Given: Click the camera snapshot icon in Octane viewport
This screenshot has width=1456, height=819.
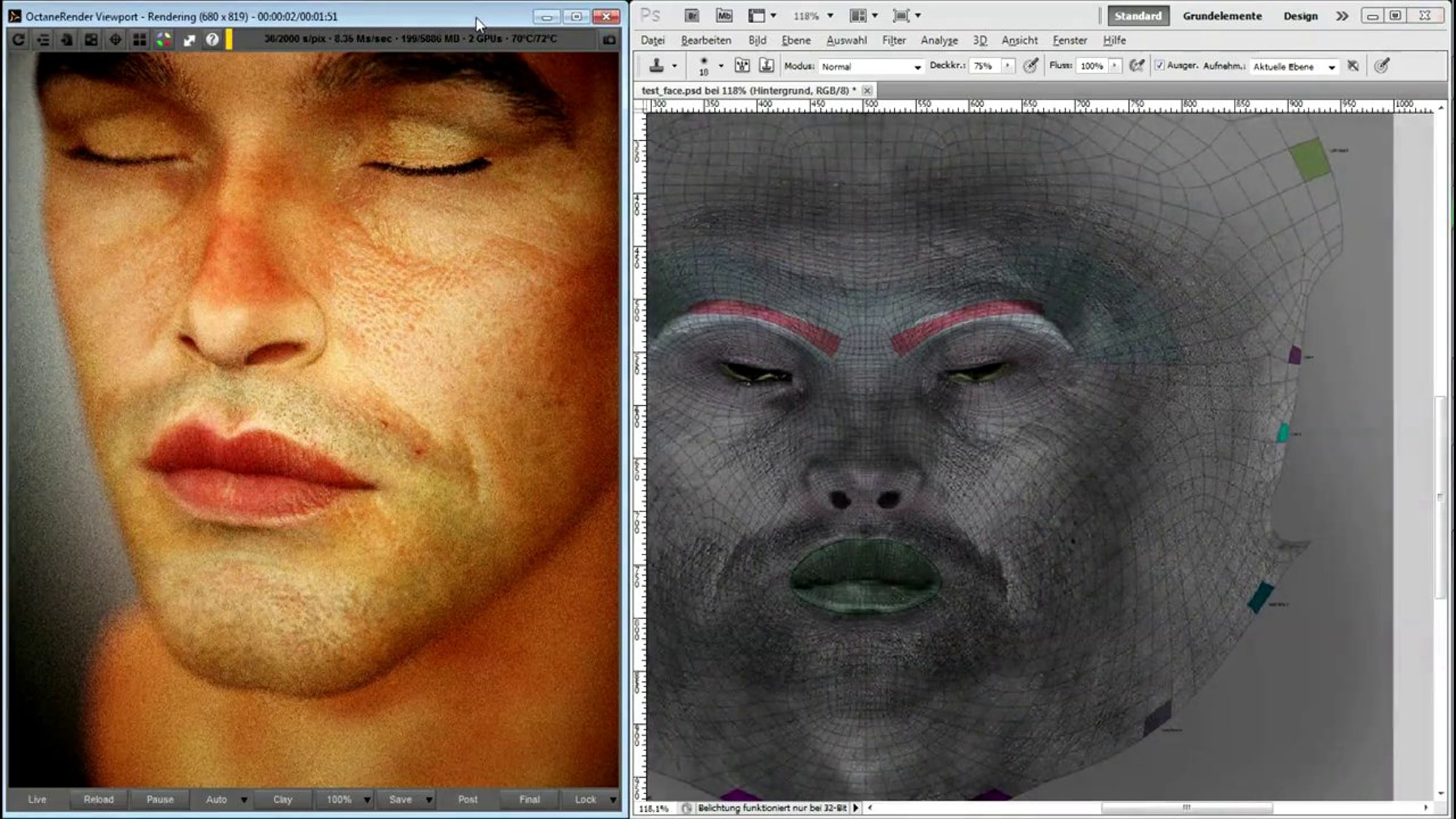Looking at the screenshot, I should pos(609,40).
